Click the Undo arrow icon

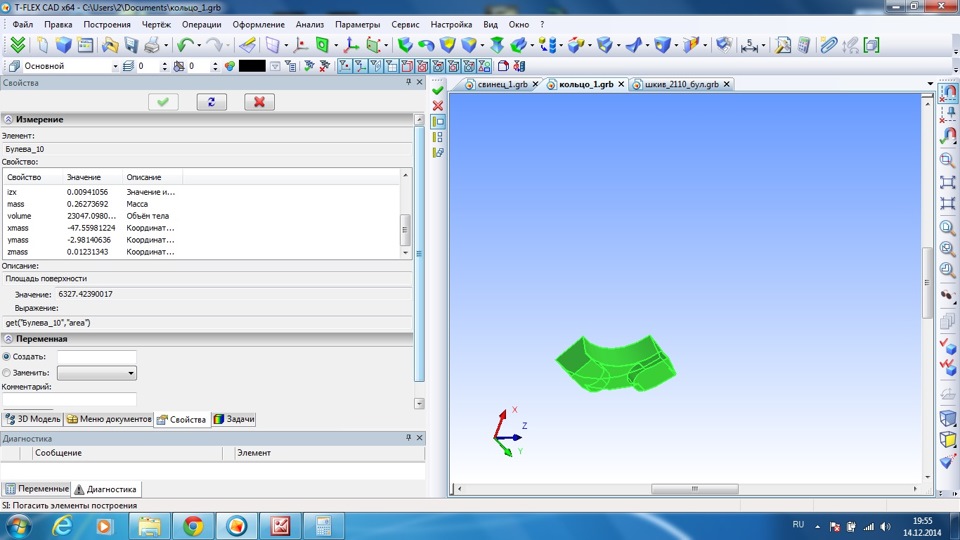184,45
